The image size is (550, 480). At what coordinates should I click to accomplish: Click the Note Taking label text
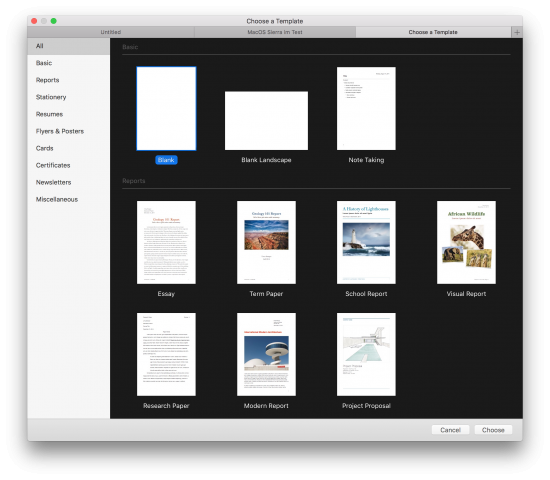(366, 160)
